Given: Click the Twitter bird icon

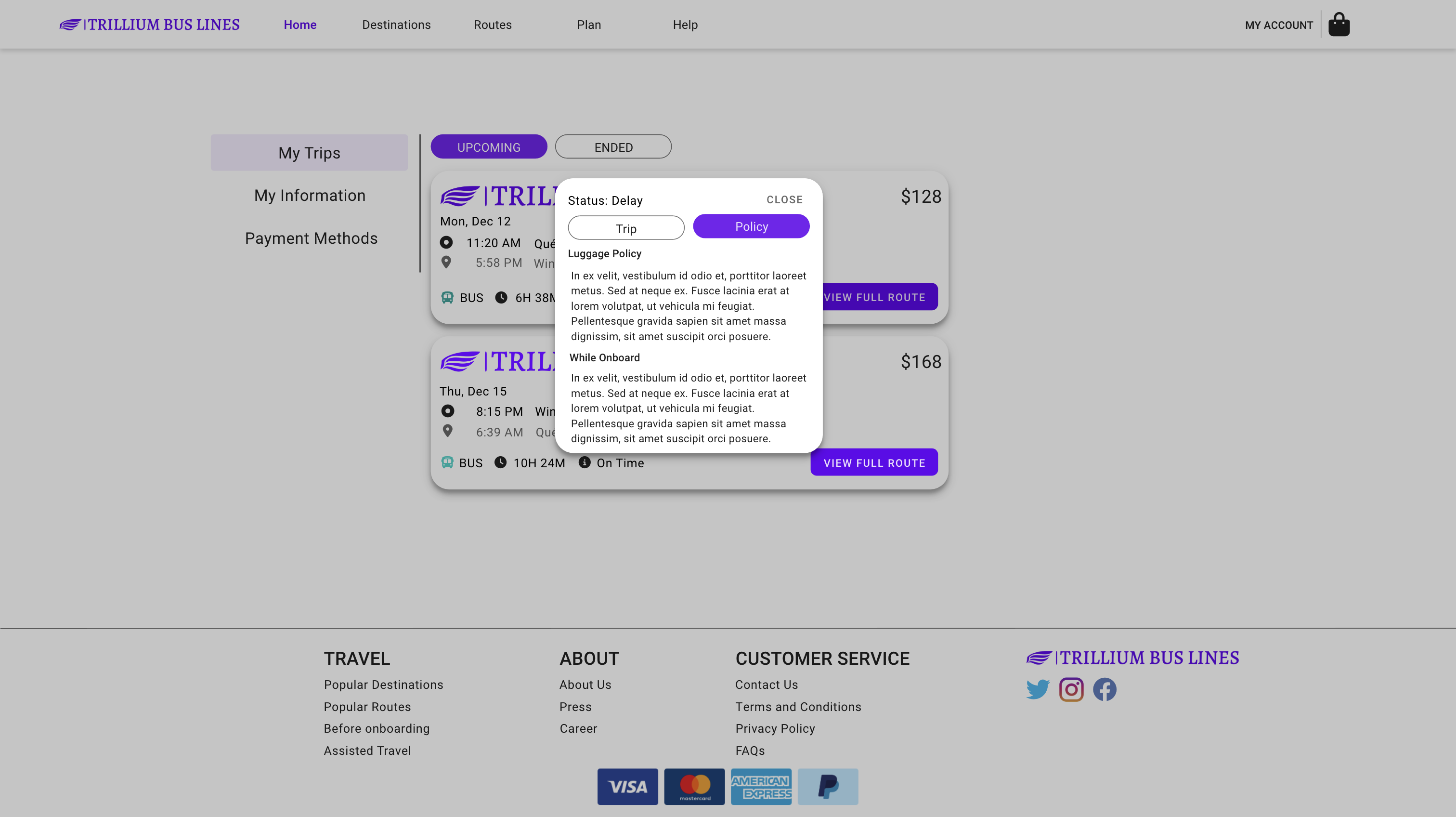Looking at the screenshot, I should (1037, 689).
